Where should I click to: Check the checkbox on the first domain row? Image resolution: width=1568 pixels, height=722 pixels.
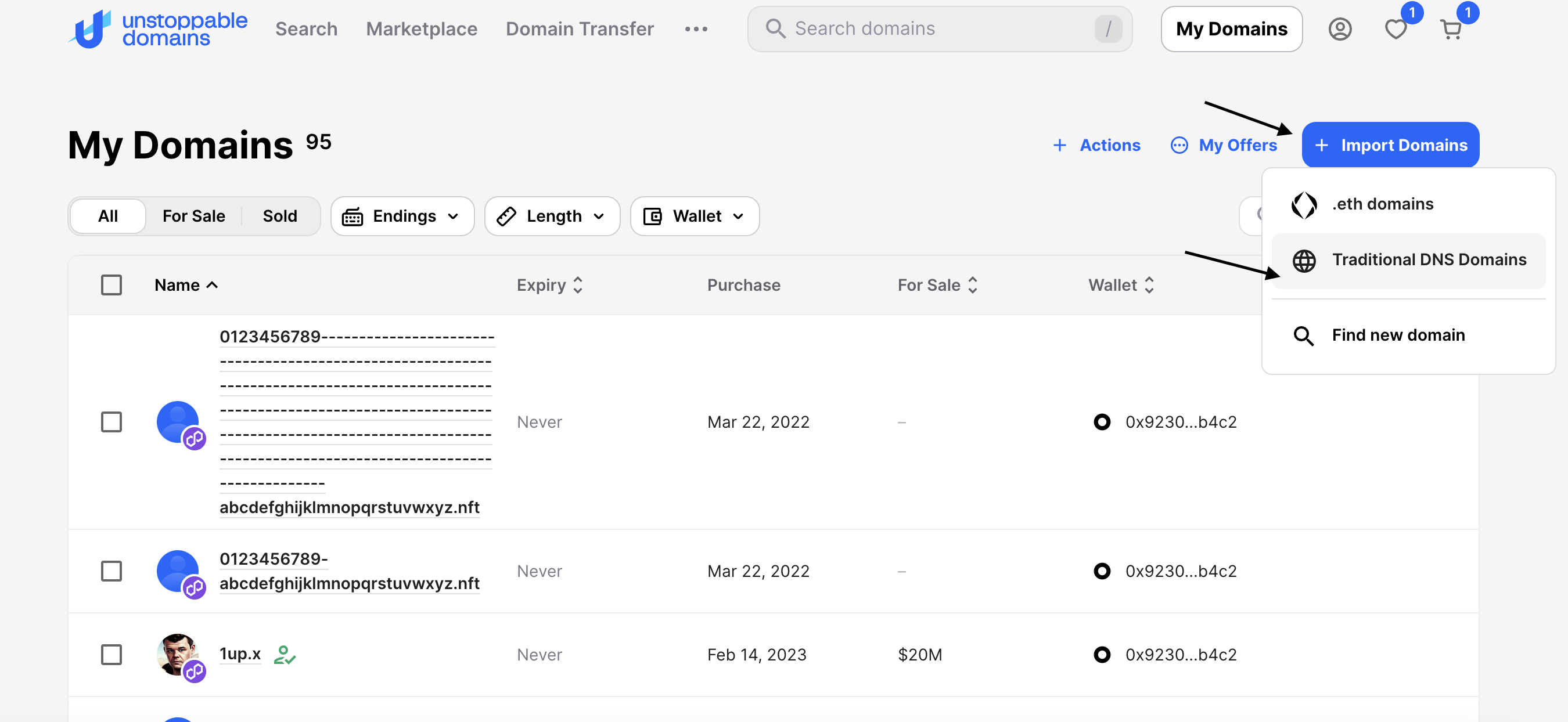point(112,421)
